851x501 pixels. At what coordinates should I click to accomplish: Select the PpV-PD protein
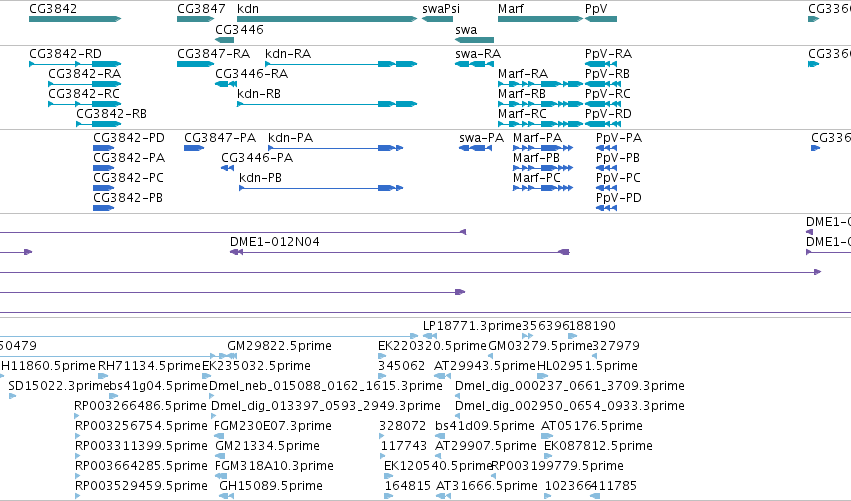pos(606,208)
